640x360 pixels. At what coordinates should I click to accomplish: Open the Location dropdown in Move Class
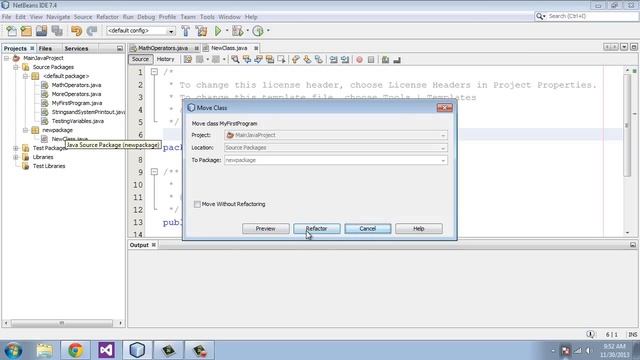click(x=443, y=148)
